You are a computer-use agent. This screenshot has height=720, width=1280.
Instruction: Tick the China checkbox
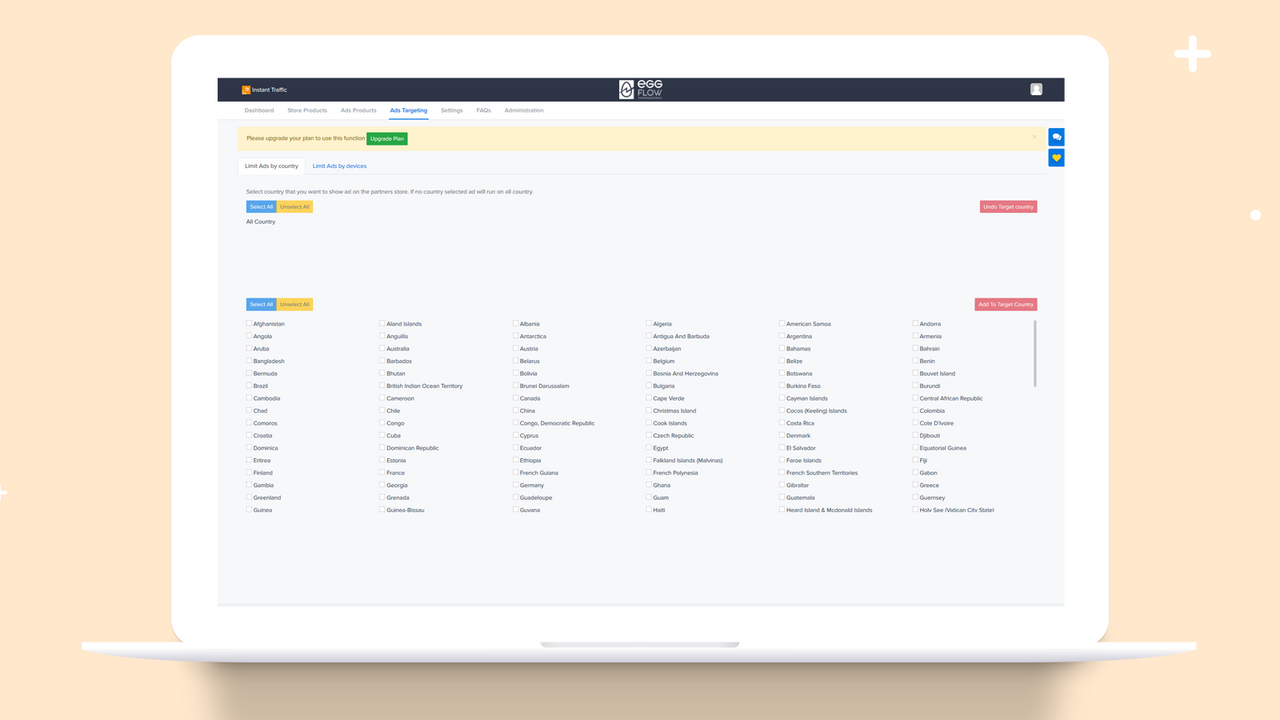coord(516,411)
